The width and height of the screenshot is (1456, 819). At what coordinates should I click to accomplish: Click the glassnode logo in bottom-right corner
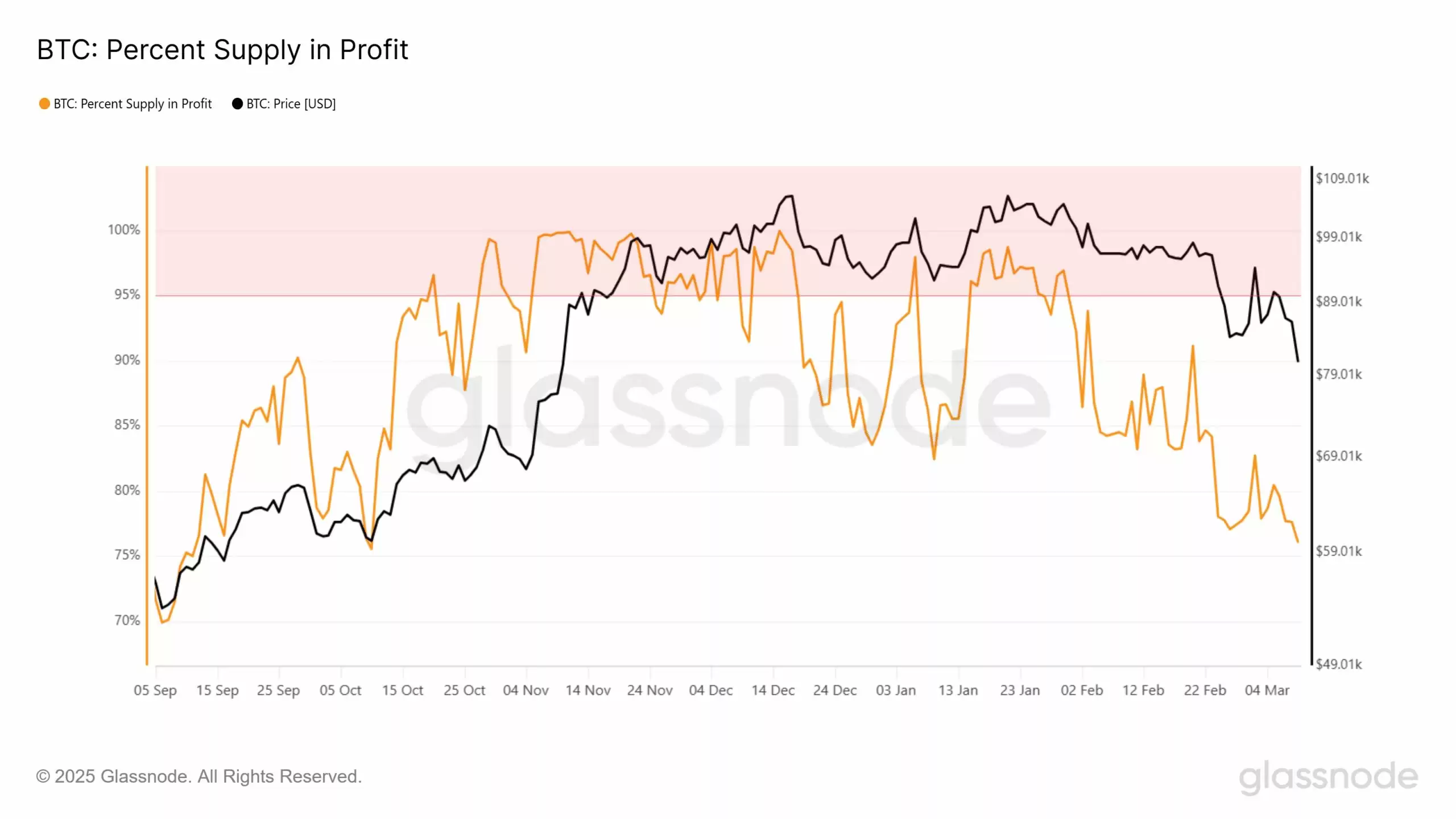tap(1328, 777)
